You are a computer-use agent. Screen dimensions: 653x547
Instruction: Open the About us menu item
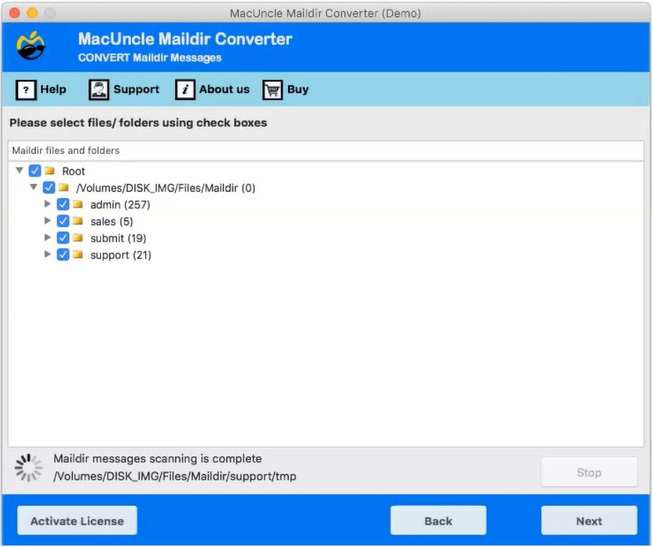[212, 90]
